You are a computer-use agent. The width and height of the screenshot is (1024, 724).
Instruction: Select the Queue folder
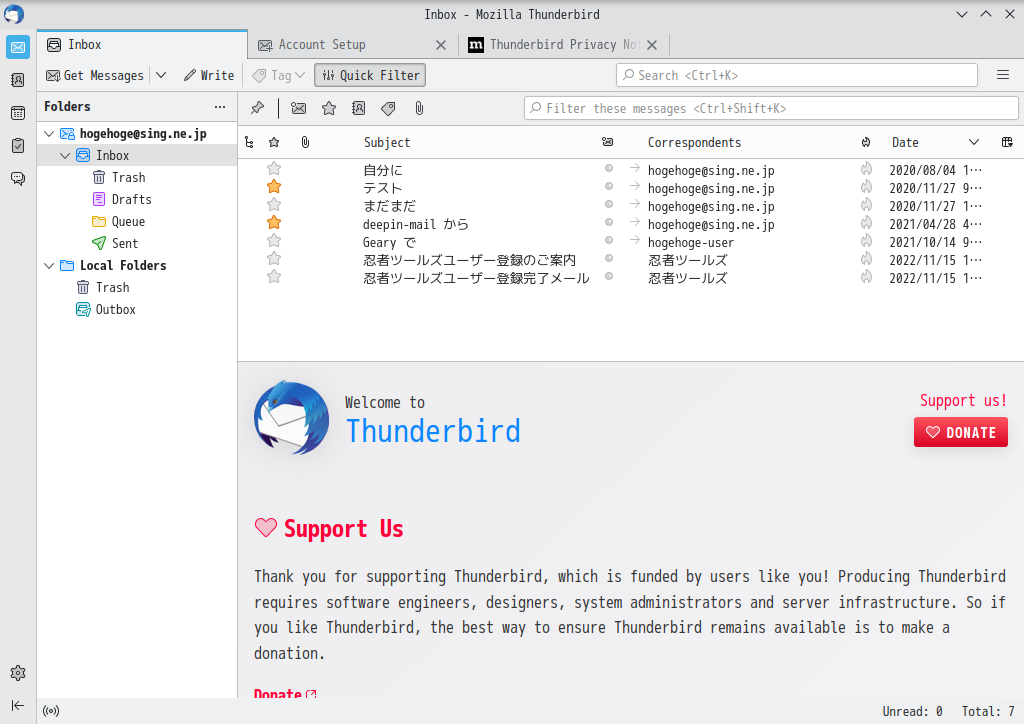[136, 221]
